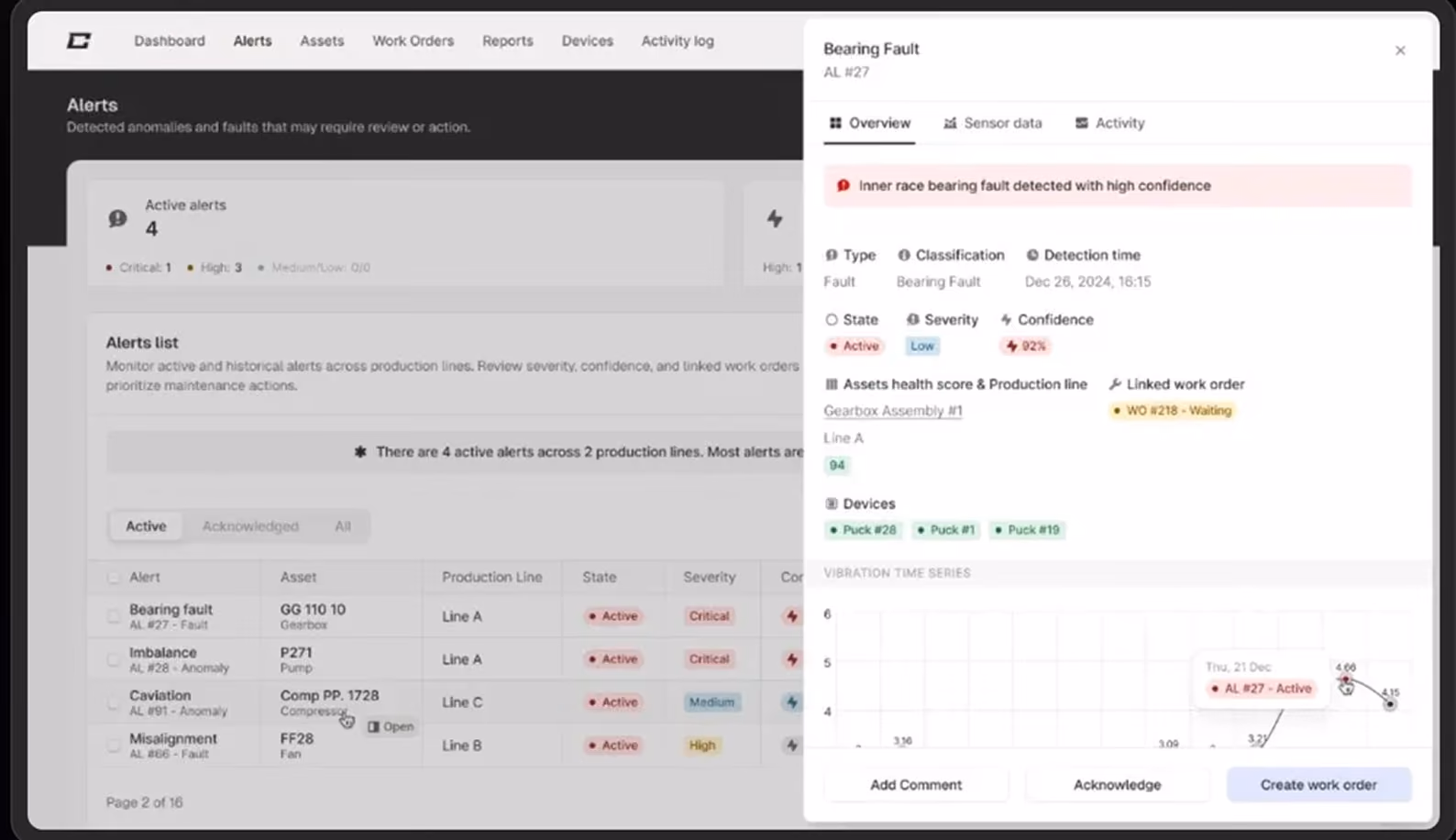Click the Linked work order wrench icon

1115,384
